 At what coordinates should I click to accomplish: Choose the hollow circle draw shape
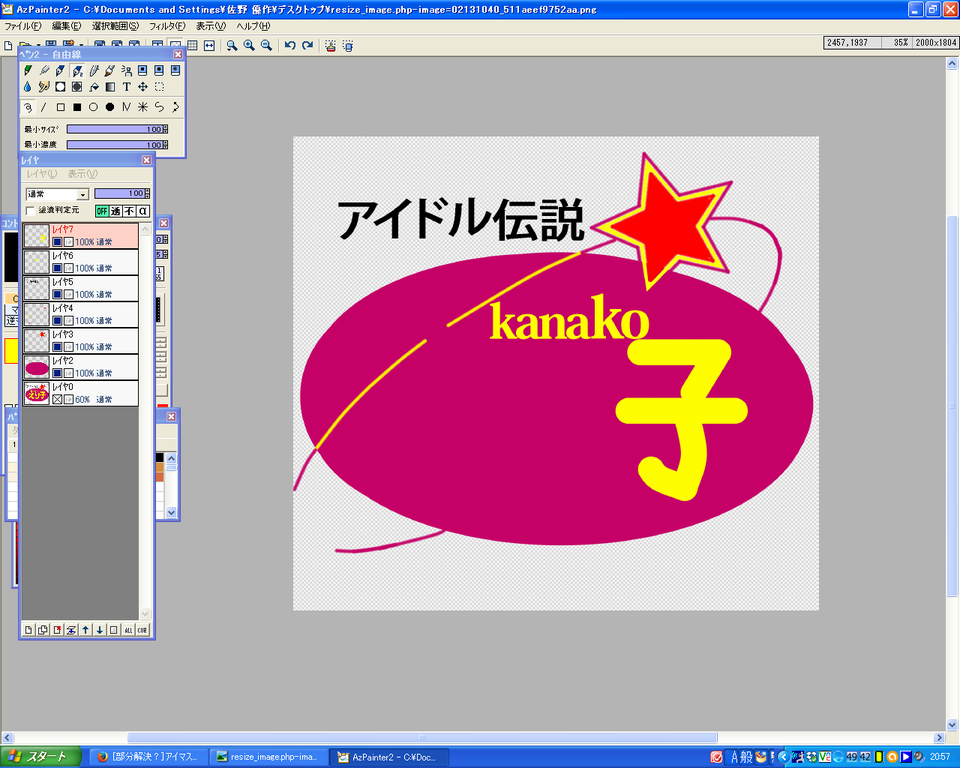[x=93, y=107]
